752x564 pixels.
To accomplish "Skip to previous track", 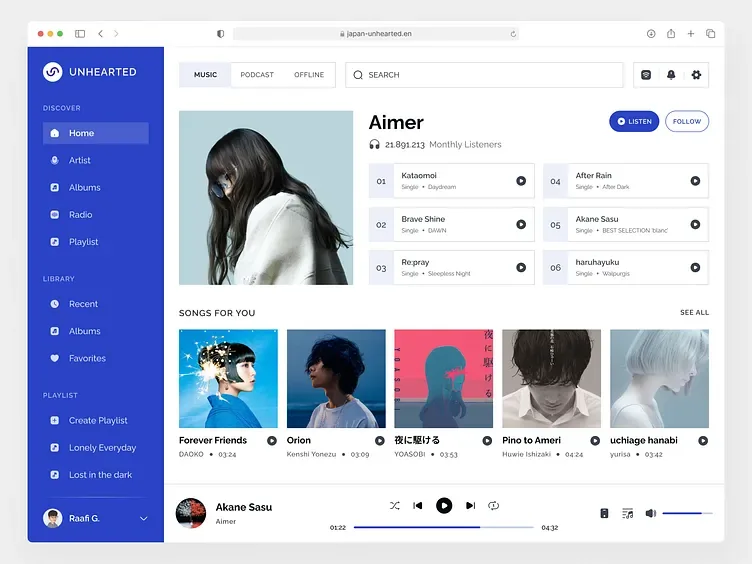I will click(x=418, y=505).
